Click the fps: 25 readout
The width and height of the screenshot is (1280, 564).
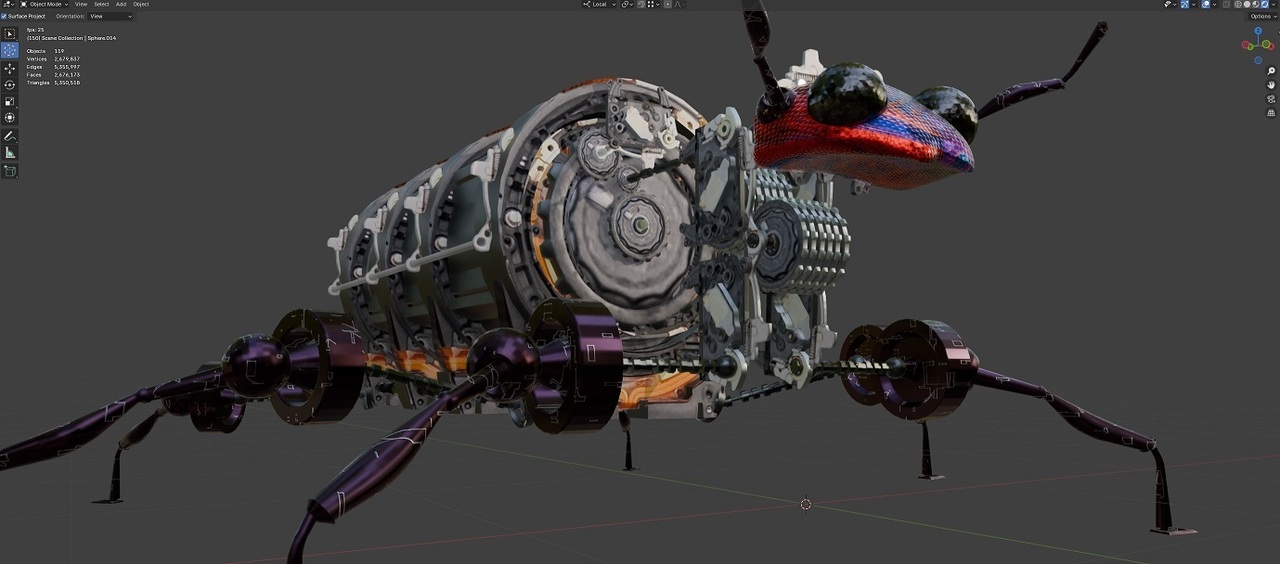(35, 30)
